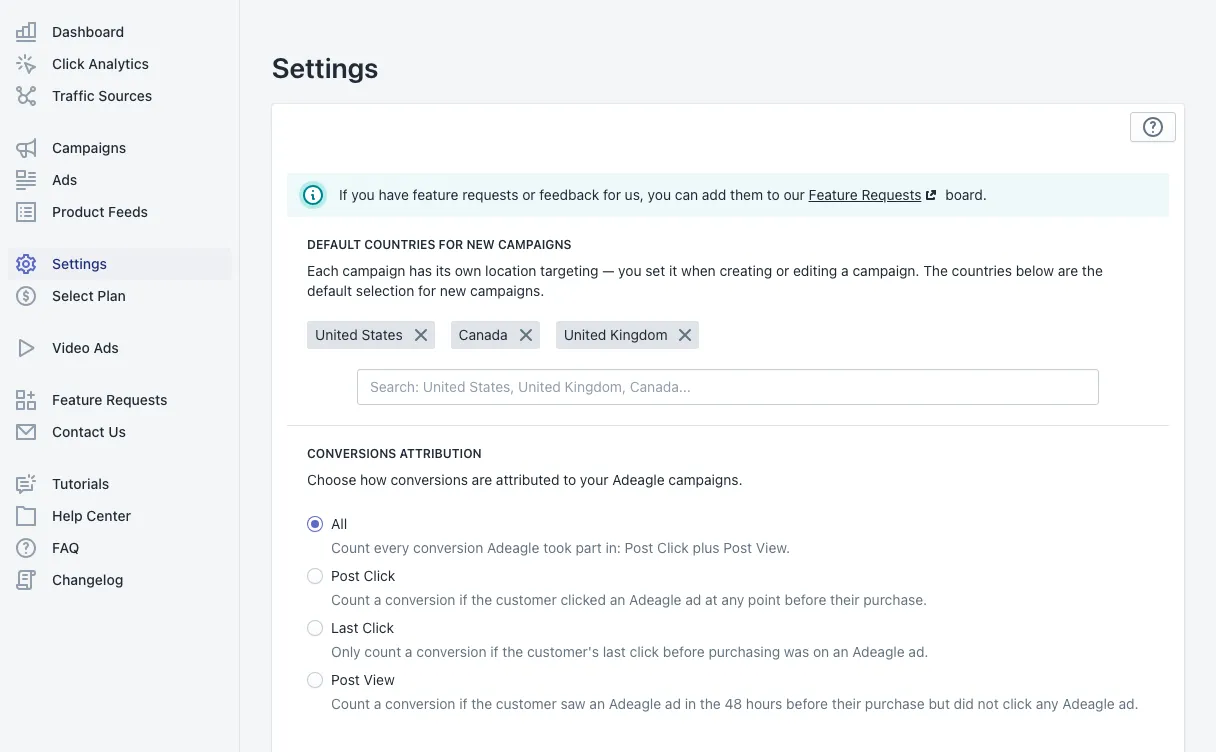Click the Dashboard bar chart icon
This screenshot has height=752, width=1216.
coord(26,32)
